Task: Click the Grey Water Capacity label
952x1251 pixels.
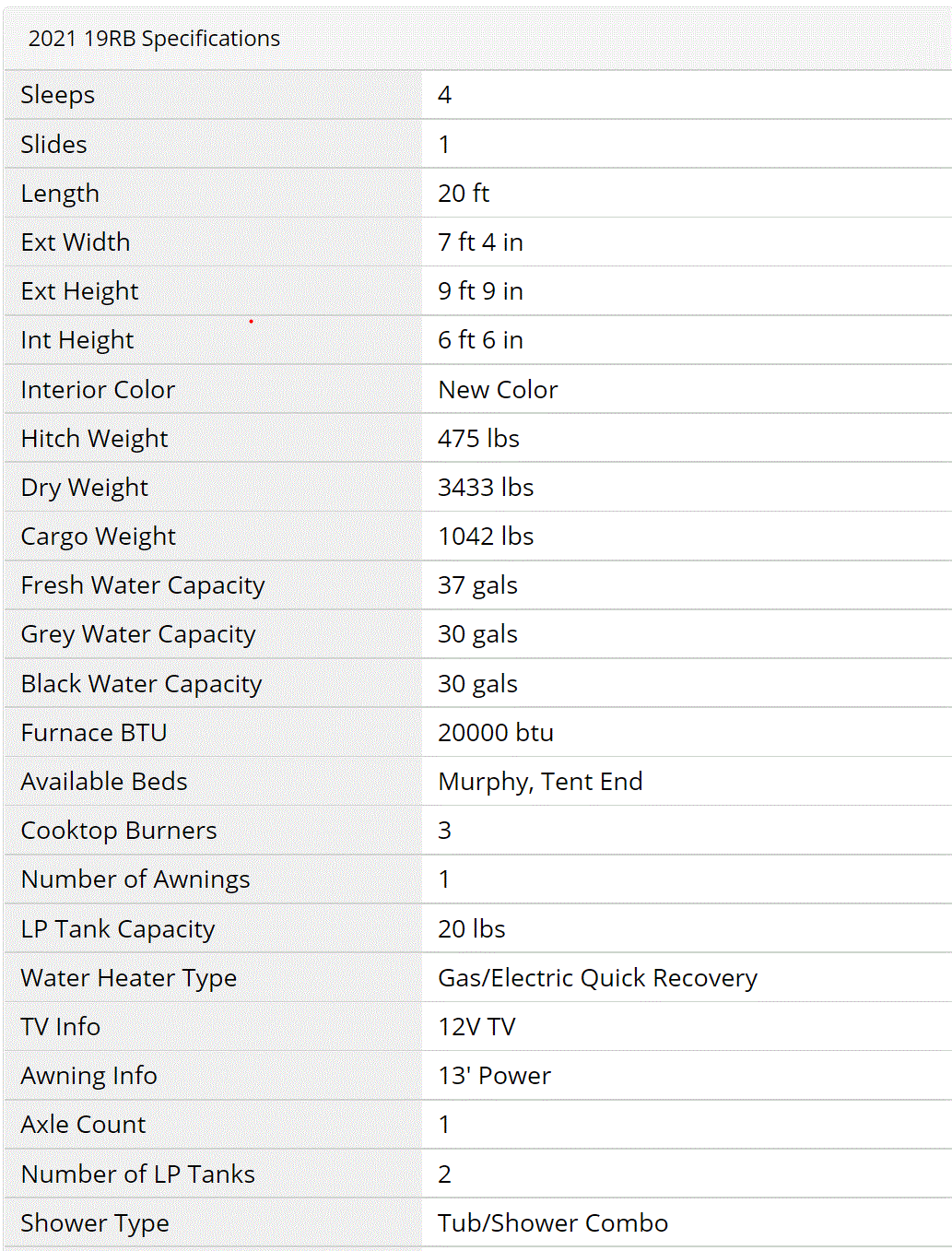Action: (138, 634)
